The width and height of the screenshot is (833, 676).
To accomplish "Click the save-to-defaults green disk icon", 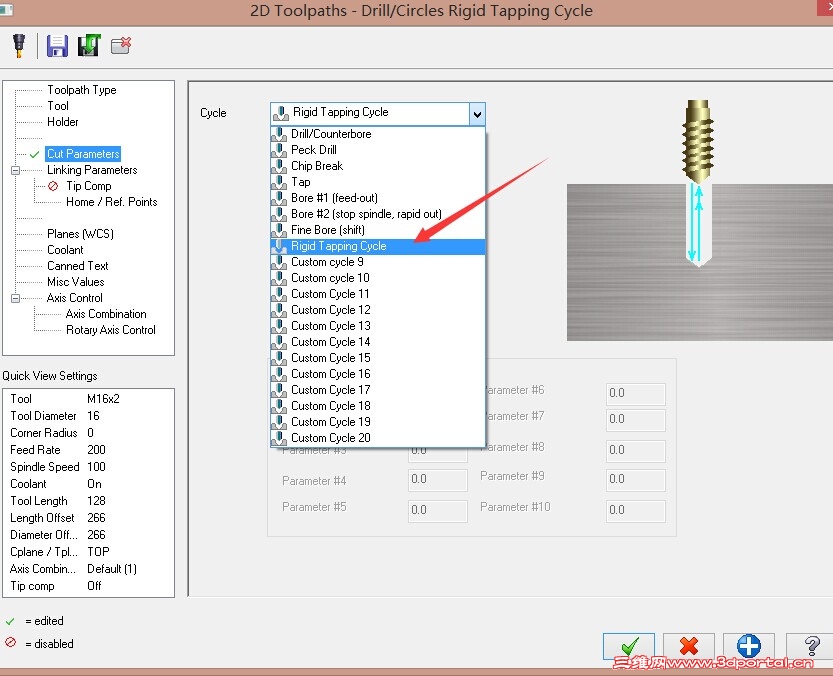I will pos(89,46).
